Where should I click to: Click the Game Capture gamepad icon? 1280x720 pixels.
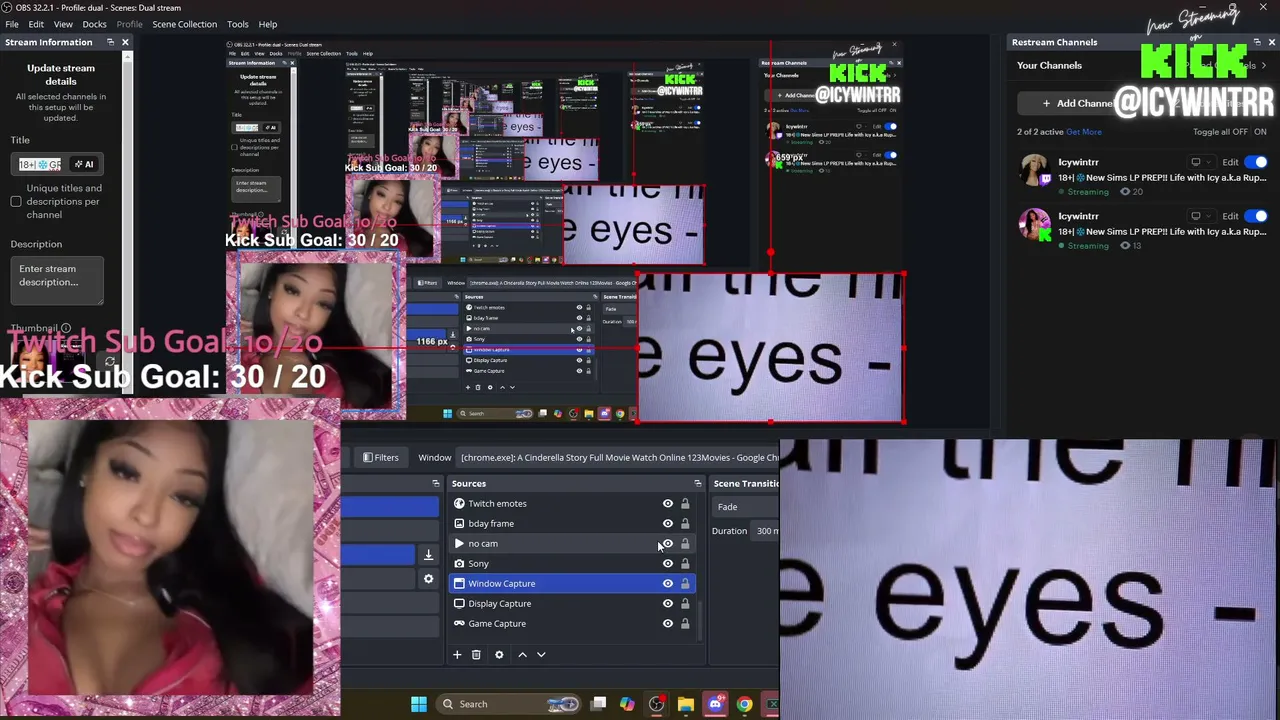click(459, 623)
